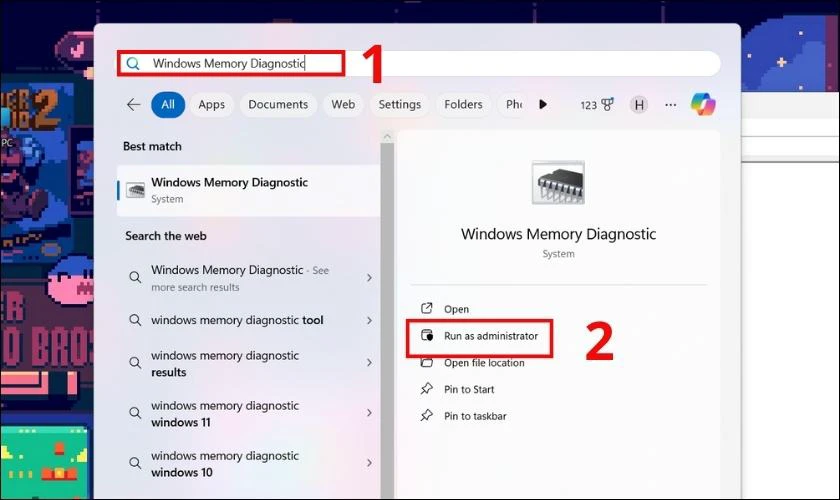
Task: Click the 'Windows Memory Diagnostic' title in details pane
Action: (558, 234)
